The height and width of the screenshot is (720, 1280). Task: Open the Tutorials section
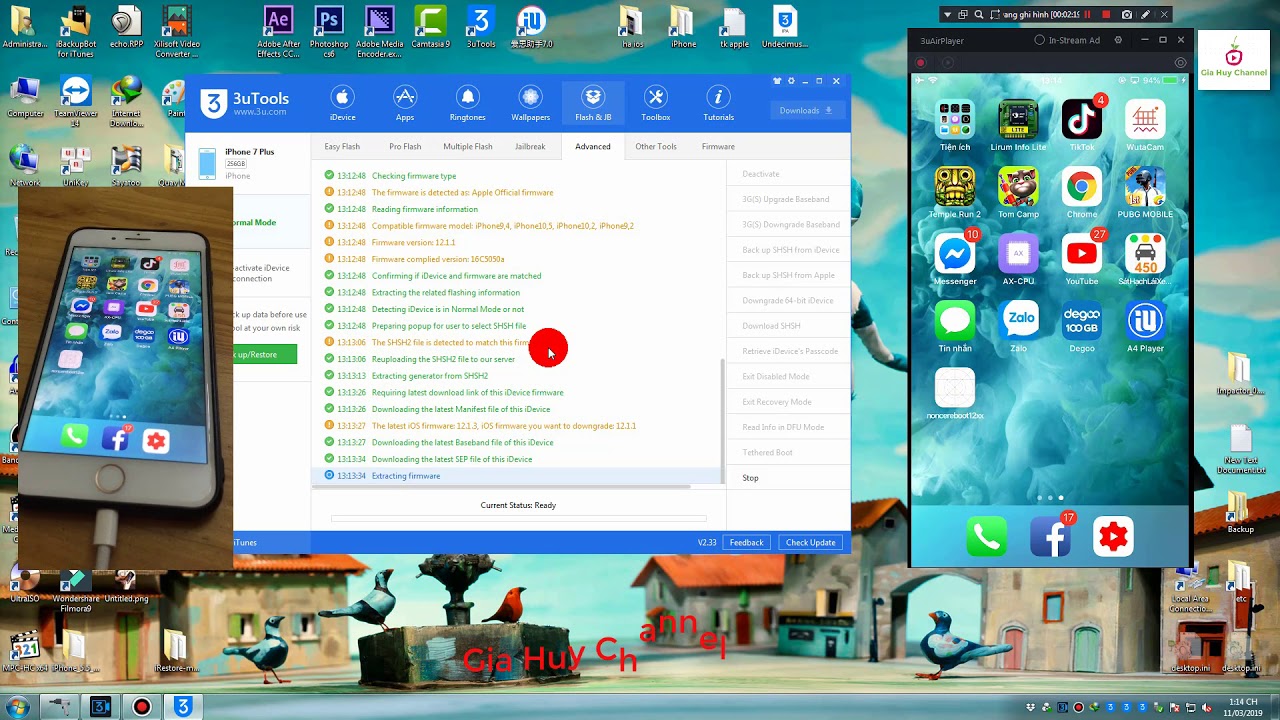point(718,104)
